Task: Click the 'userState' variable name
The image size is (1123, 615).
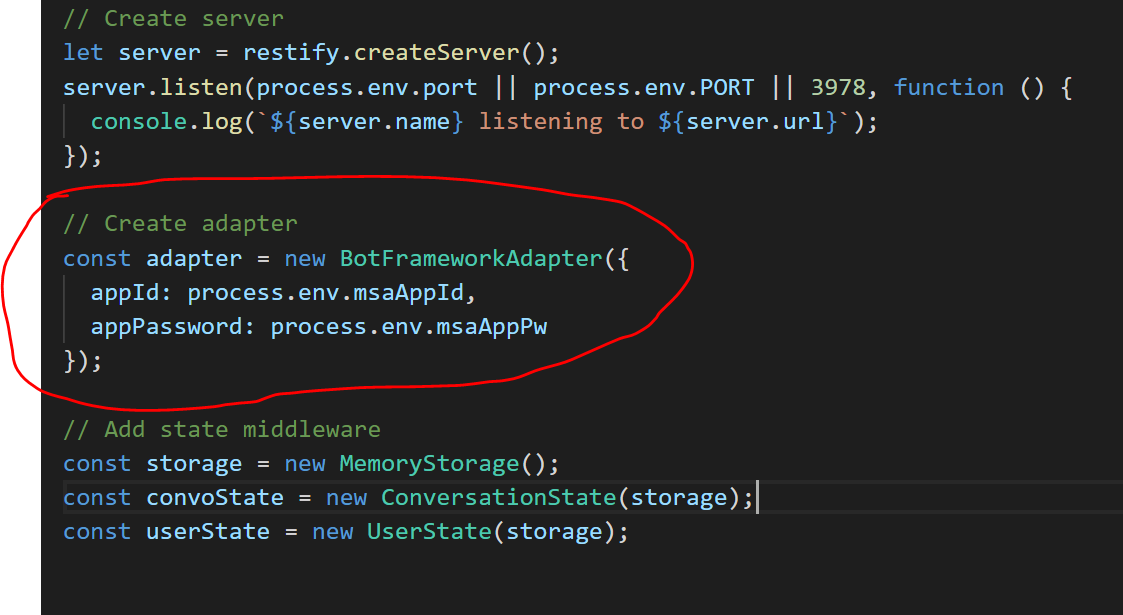Action: tap(208, 532)
